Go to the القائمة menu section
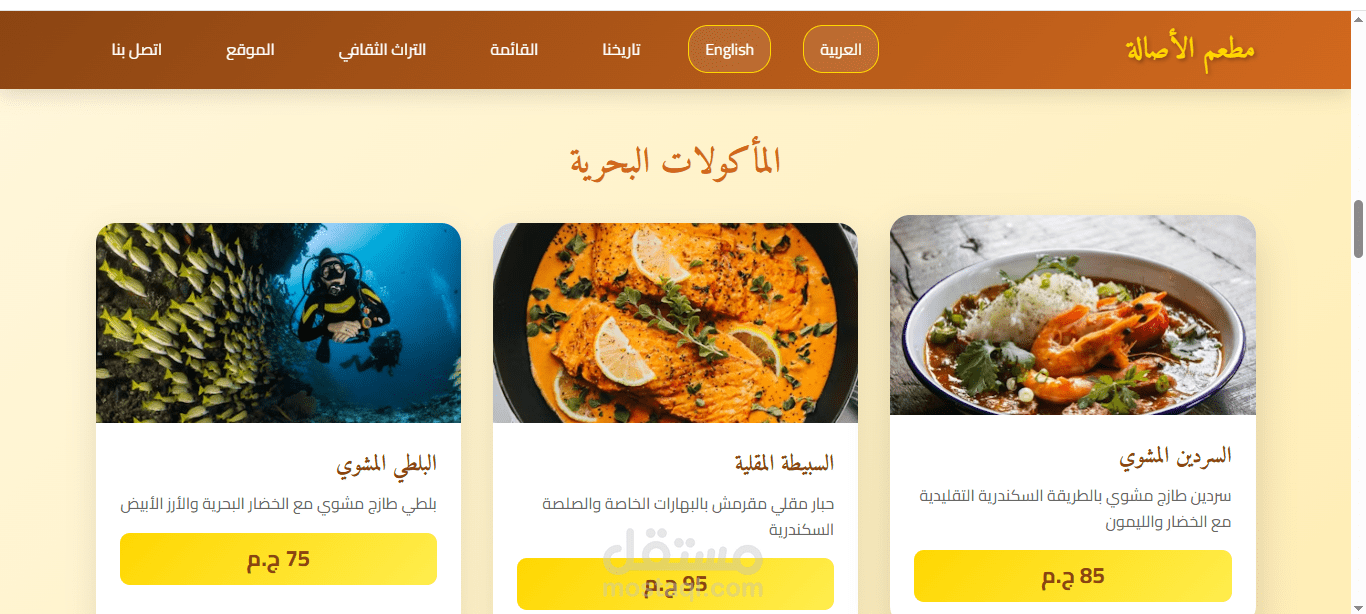The image size is (1366, 614). coord(514,49)
